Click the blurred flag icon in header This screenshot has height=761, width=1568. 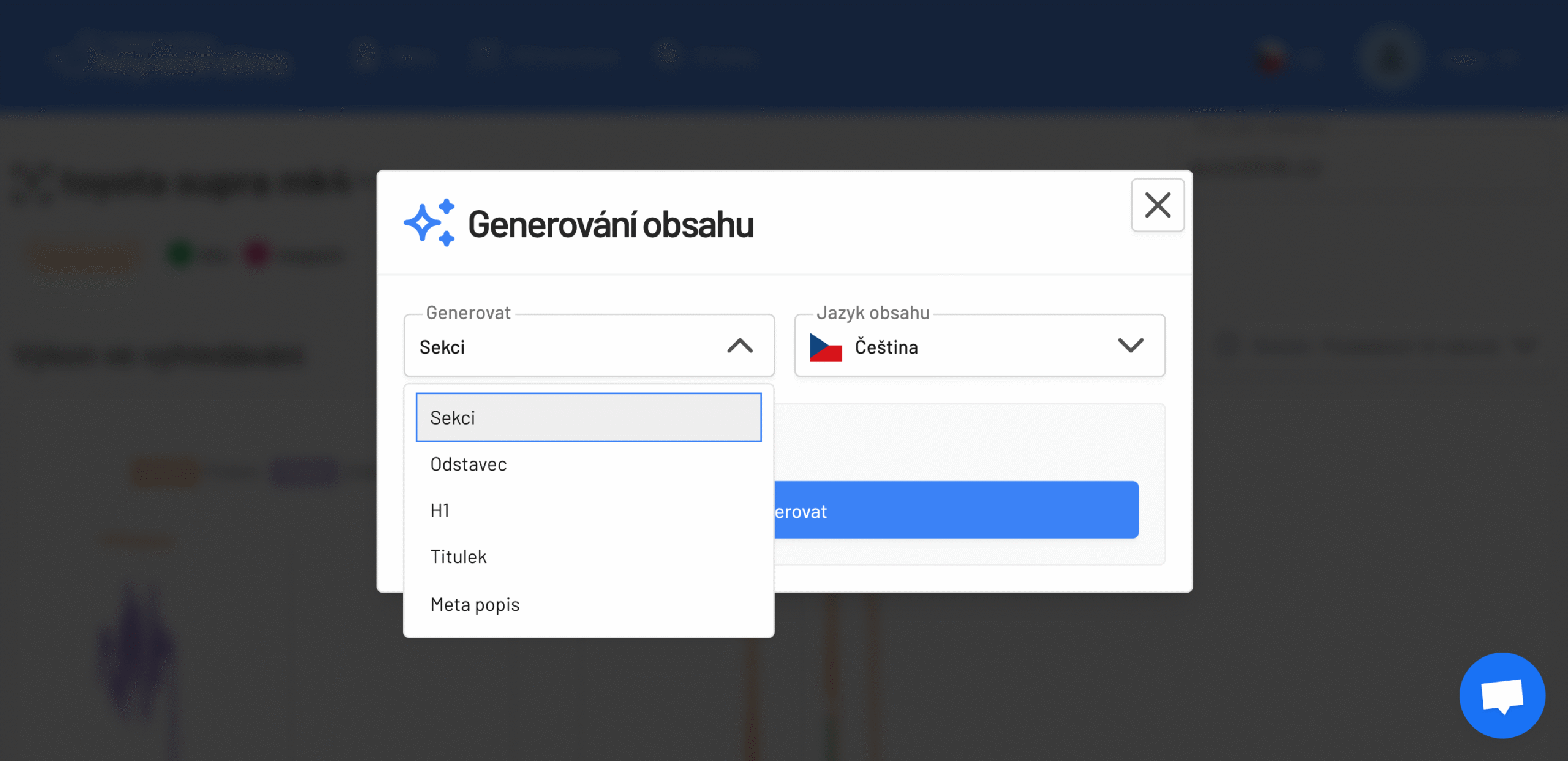point(1270,57)
